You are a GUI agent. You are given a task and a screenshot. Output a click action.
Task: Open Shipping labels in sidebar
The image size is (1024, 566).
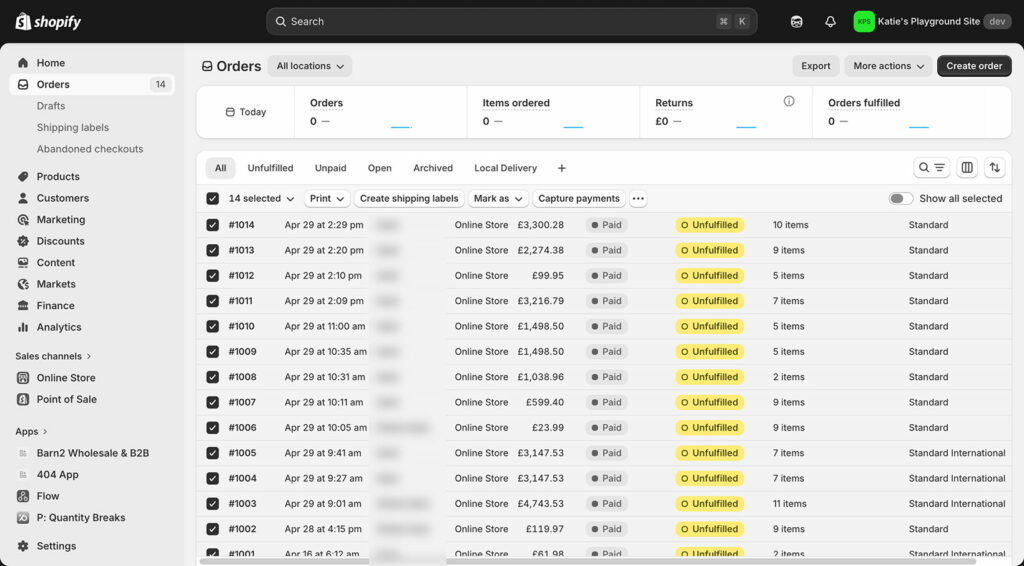point(72,127)
